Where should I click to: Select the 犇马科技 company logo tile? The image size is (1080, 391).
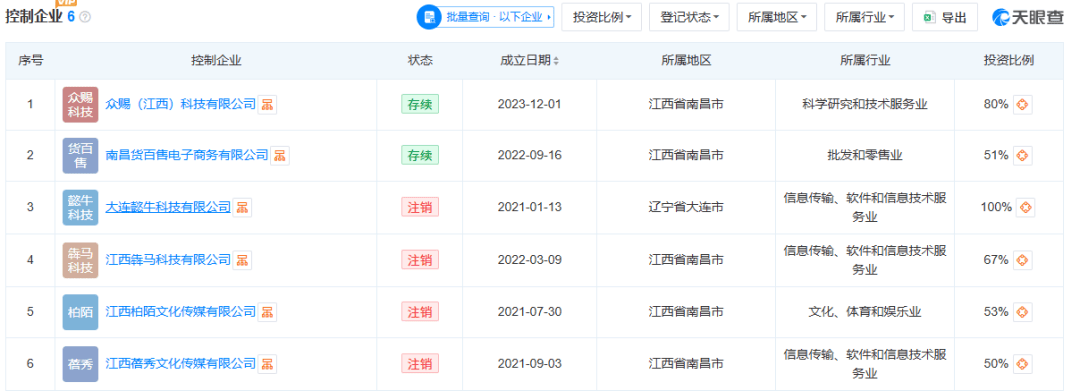(81, 260)
